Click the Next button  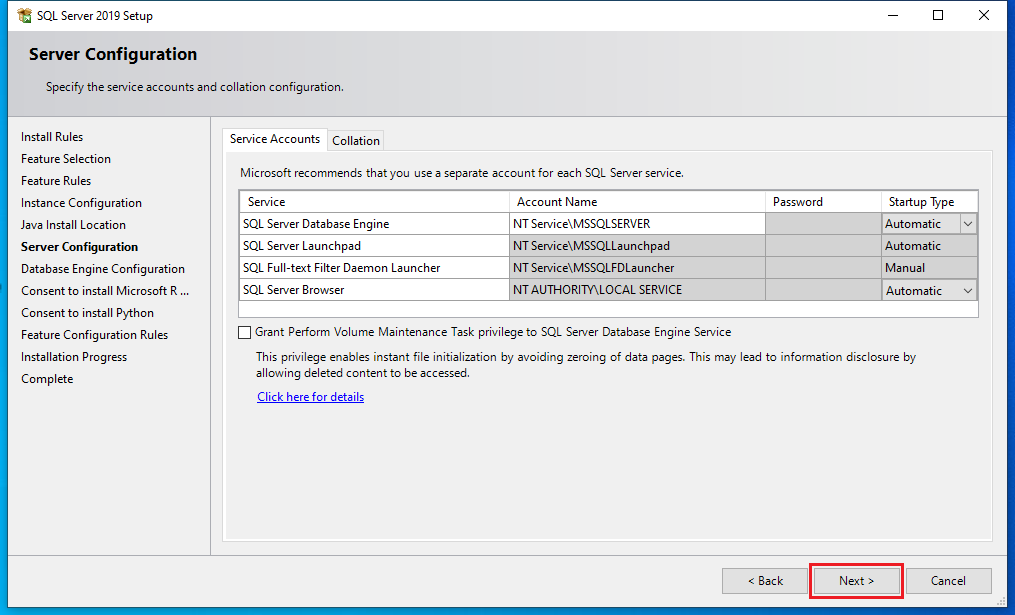[856, 581]
